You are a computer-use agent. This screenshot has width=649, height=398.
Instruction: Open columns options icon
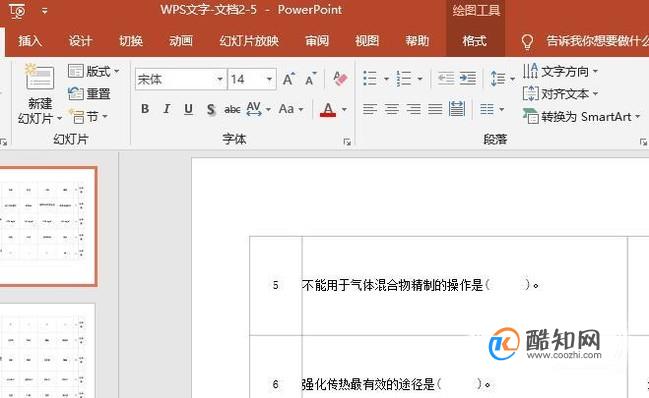pos(492,109)
